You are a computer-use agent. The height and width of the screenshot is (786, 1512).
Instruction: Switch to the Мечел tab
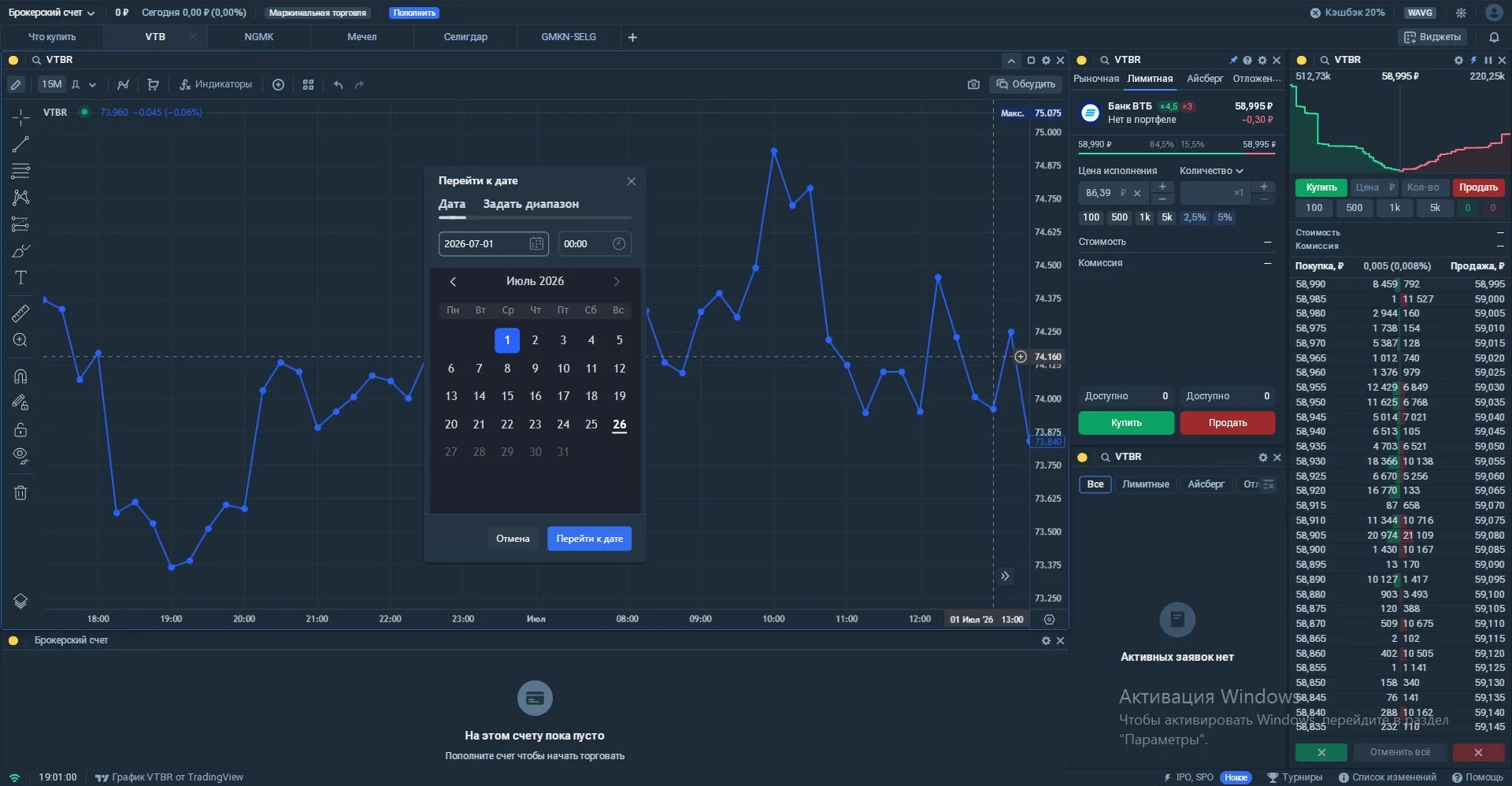pos(362,37)
